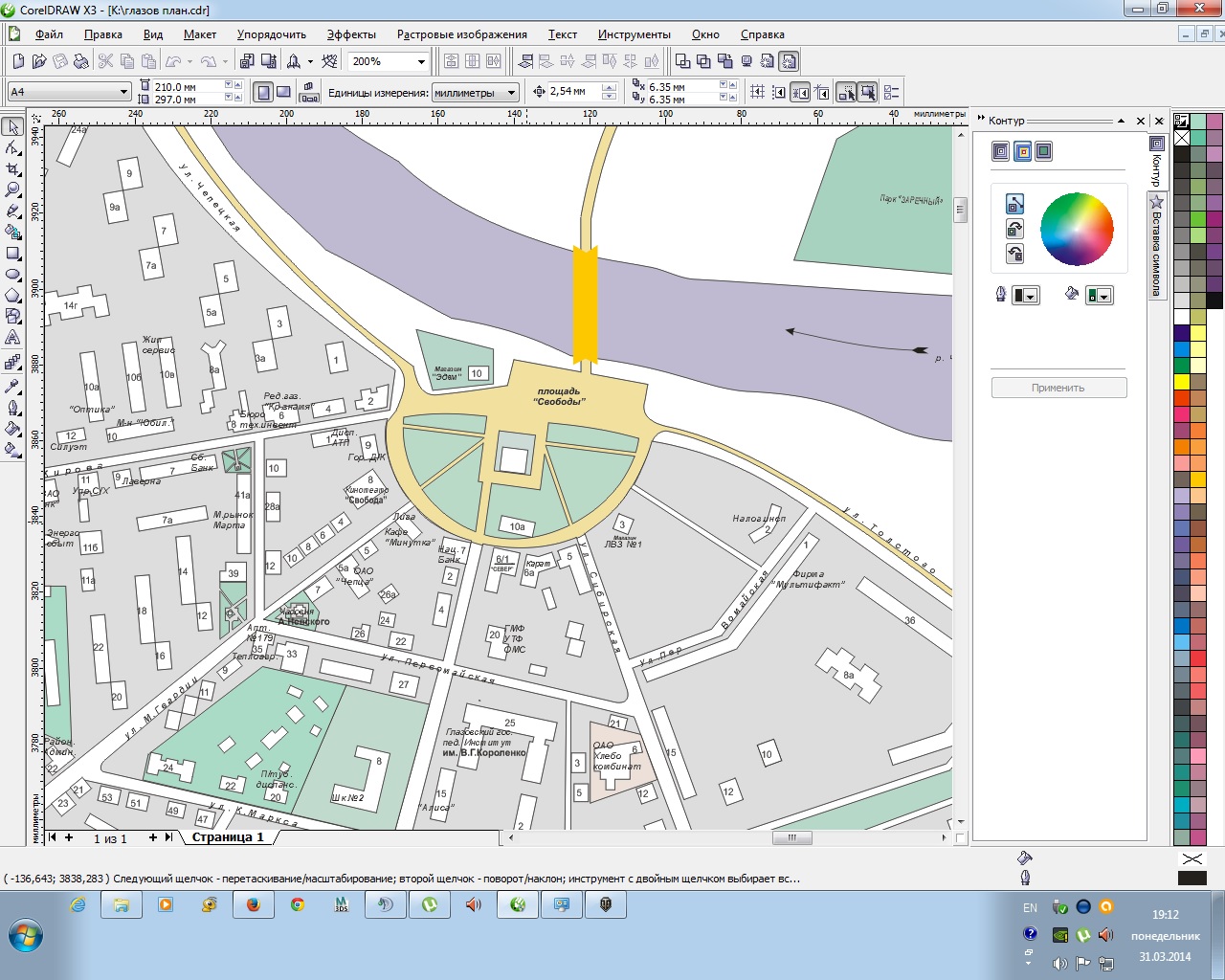This screenshot has height=980, width=1225.
Task: Select the Rectangle tool in the toolbox
Action: 12,254
